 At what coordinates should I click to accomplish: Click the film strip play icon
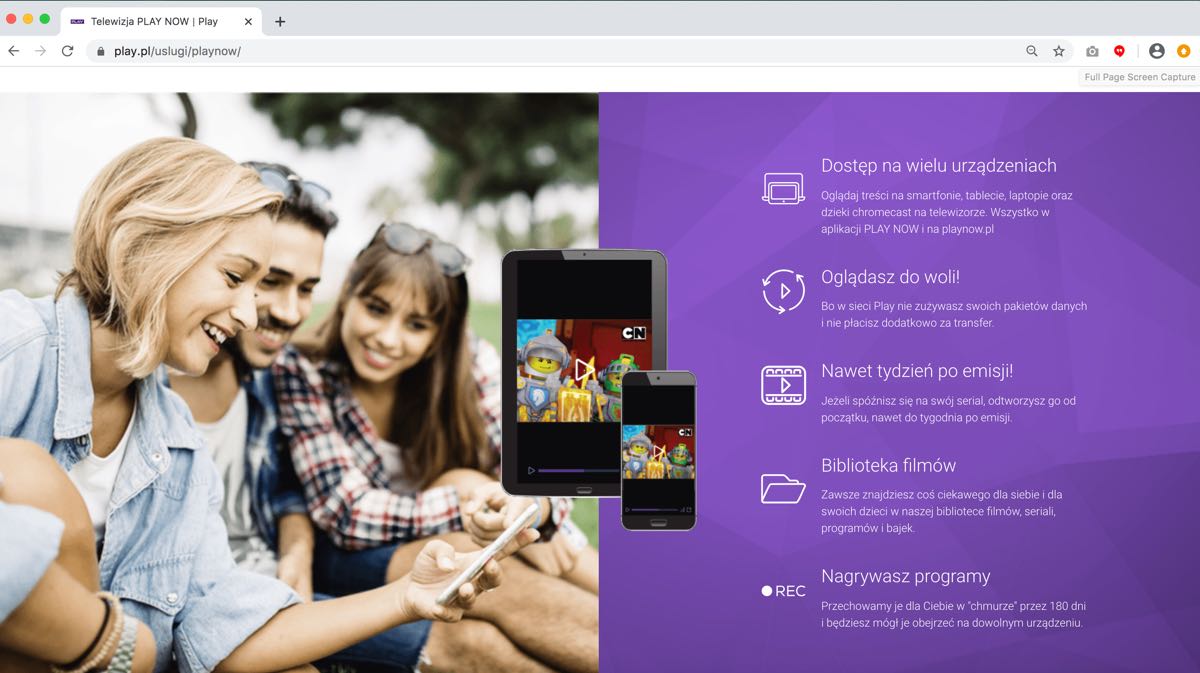pyautogui.click(x=783, y=385)
